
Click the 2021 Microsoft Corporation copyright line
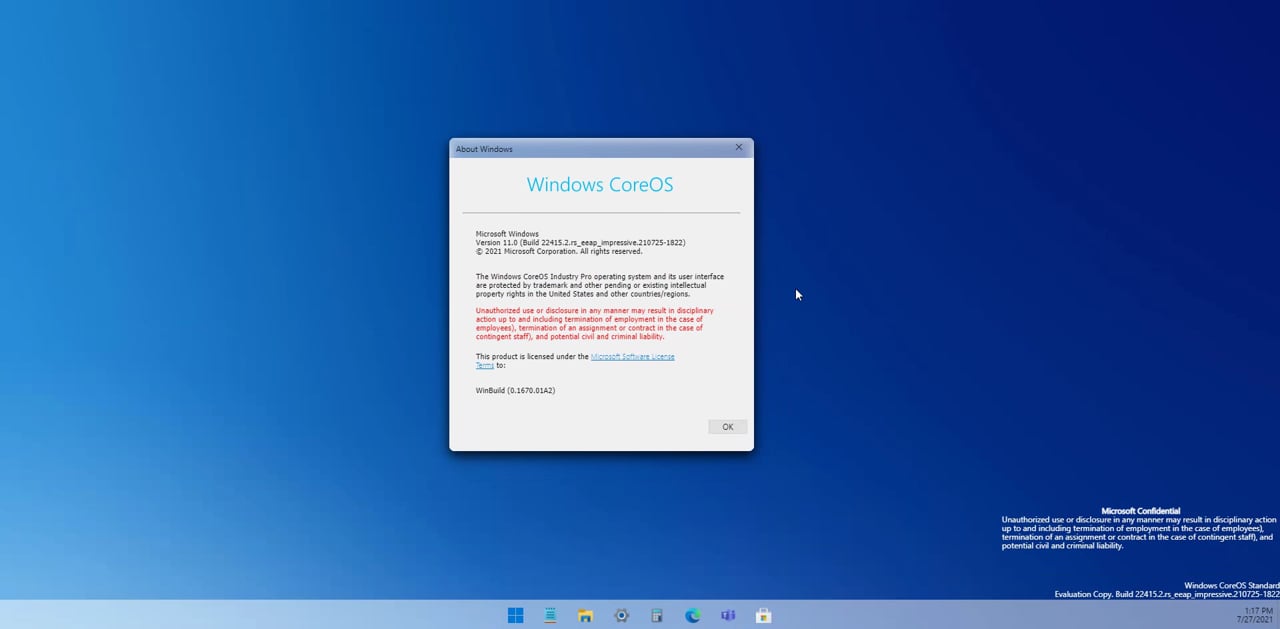tap(559, 252)
